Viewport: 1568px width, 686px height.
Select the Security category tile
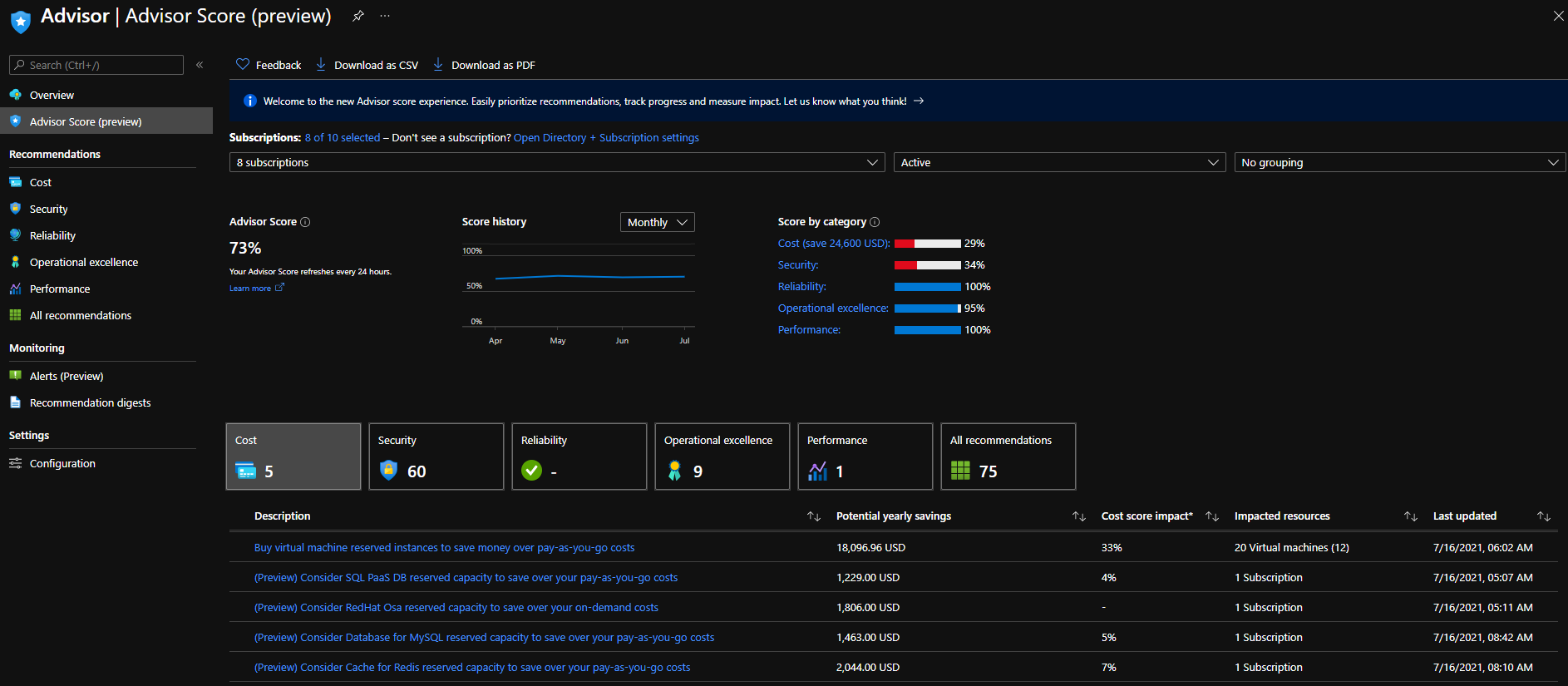click(436, 457)
